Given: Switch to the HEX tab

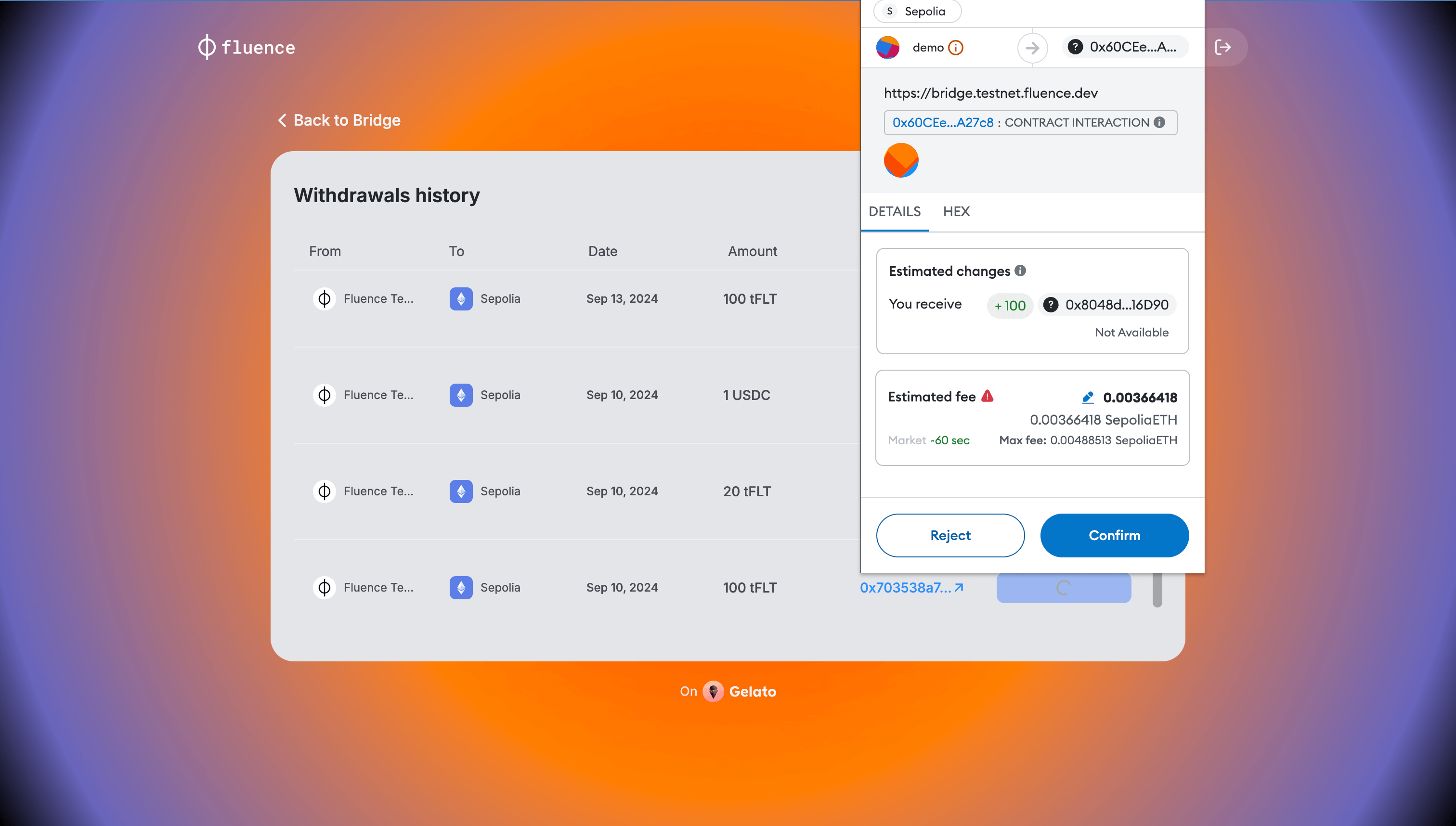Looking at the screenshot, I should click(x=957, y=212).
